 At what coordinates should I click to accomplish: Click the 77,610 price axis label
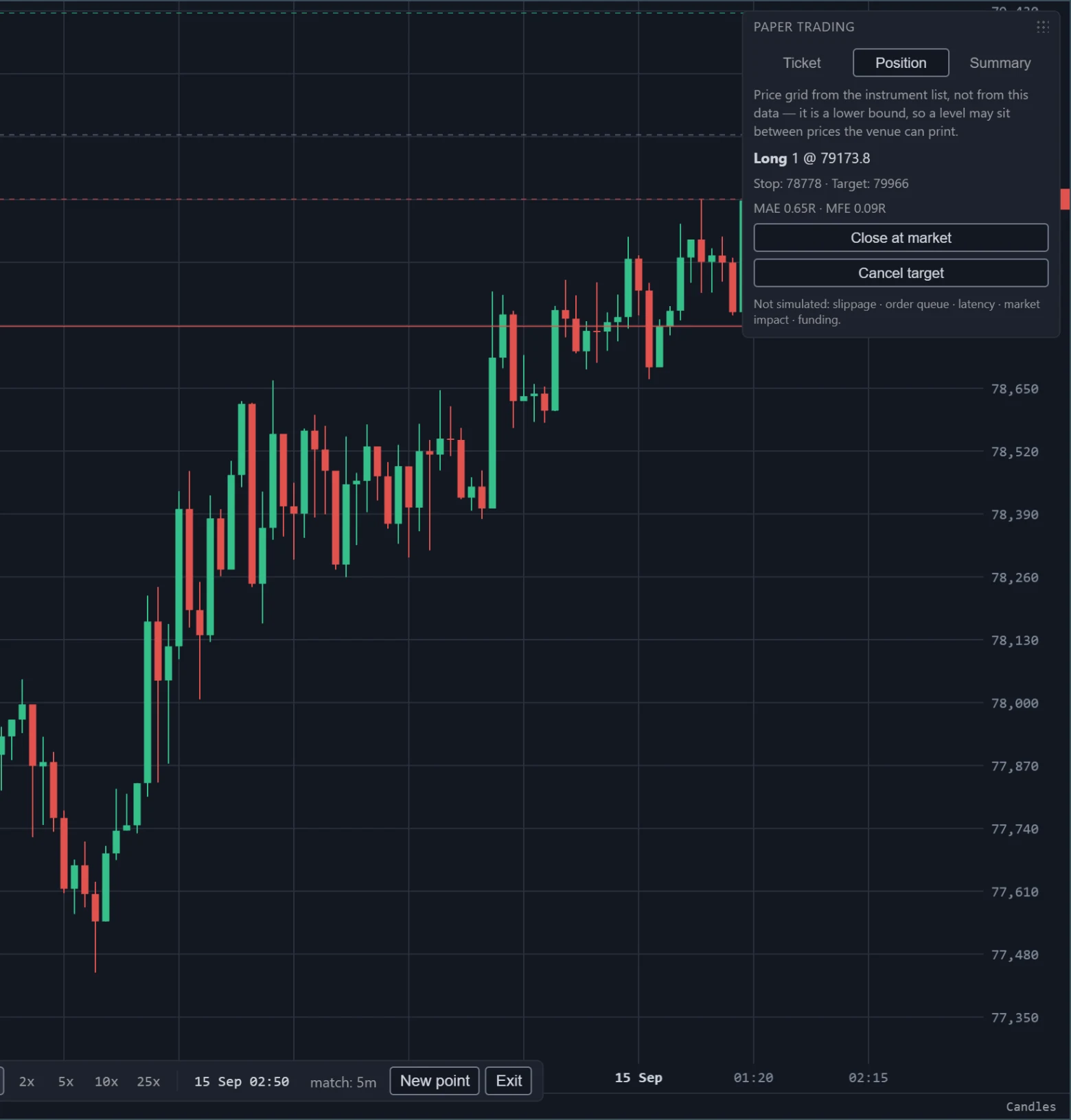(1015, 892)
